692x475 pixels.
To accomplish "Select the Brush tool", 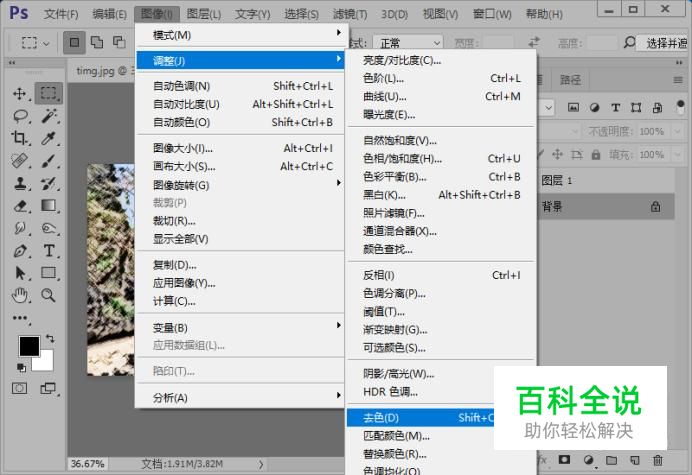I will click(x=49, y=161).
